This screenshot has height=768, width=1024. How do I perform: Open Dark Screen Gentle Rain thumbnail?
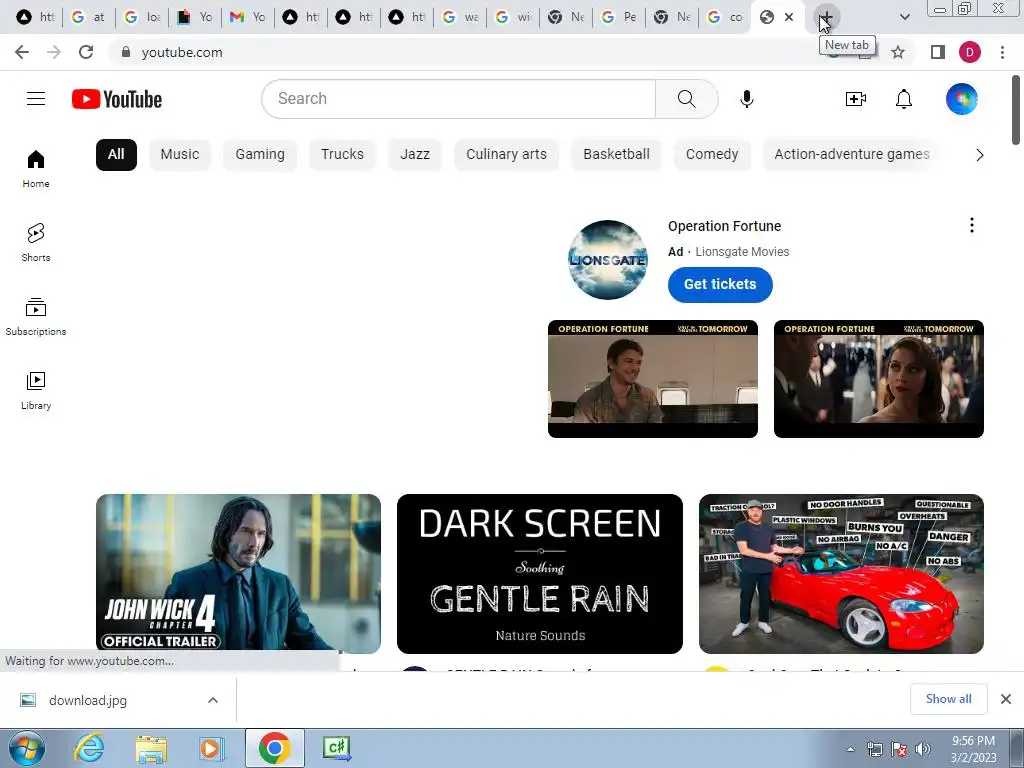539,573
